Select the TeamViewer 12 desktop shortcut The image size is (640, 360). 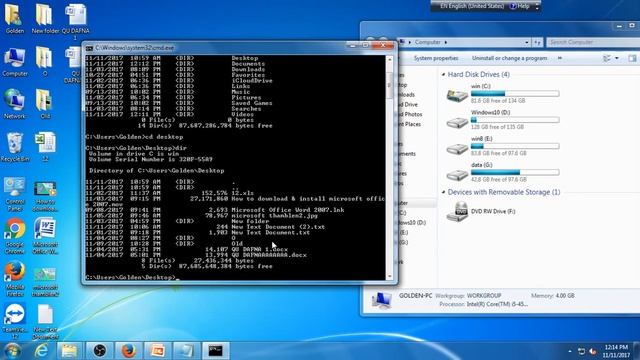click(x=15, y=322)
